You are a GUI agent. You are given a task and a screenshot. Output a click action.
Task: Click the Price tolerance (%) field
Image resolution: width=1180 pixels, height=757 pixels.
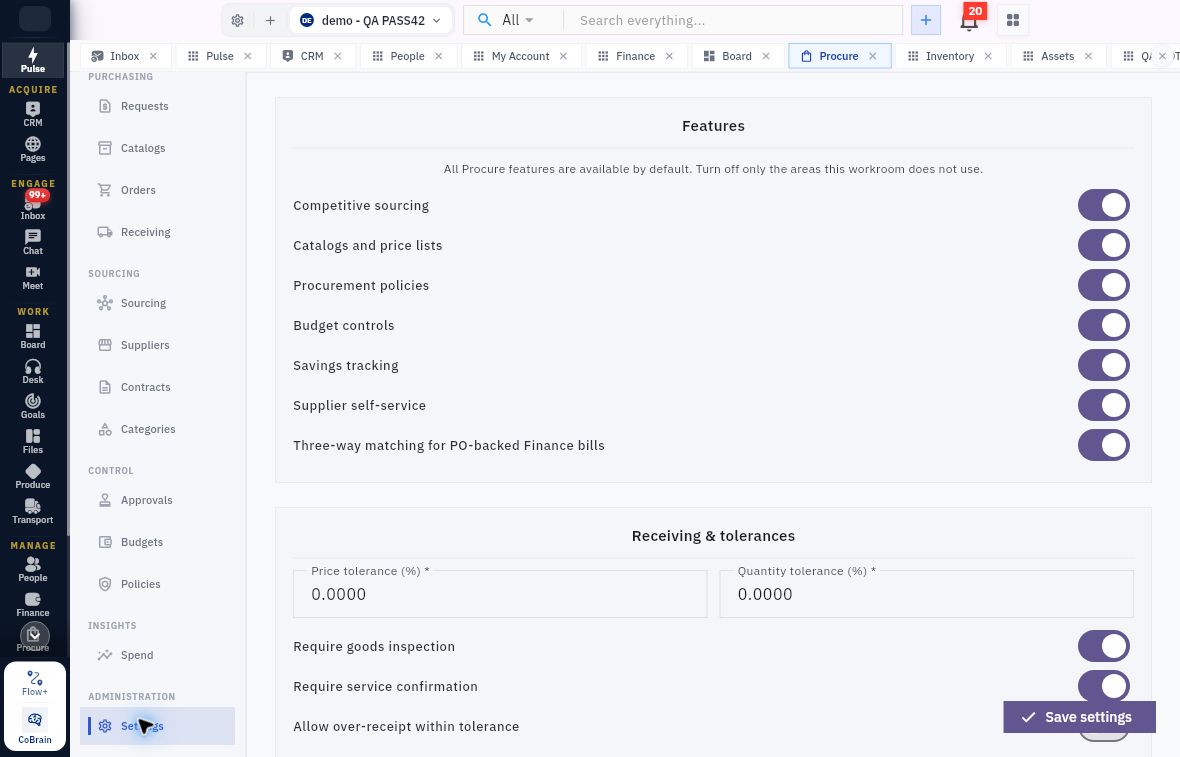pos(500,594)
